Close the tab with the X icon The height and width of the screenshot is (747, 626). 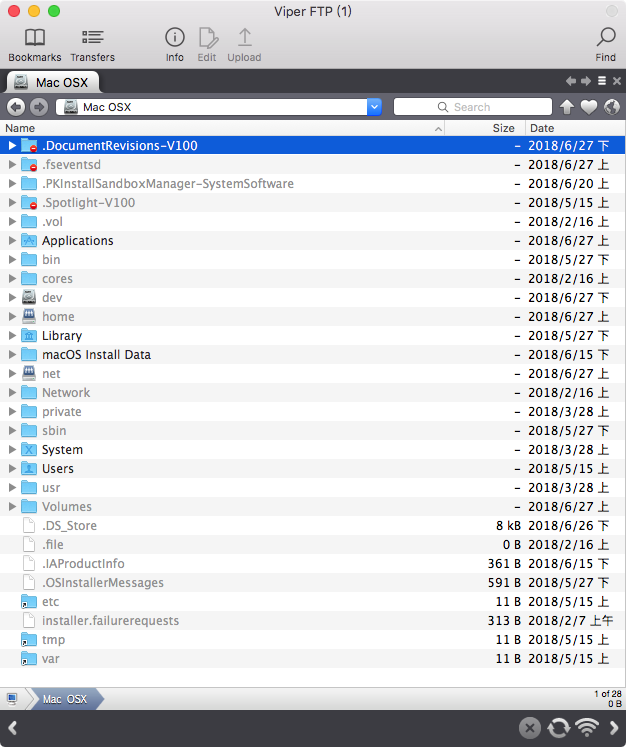pyautogui.click(x=616, y=81)
